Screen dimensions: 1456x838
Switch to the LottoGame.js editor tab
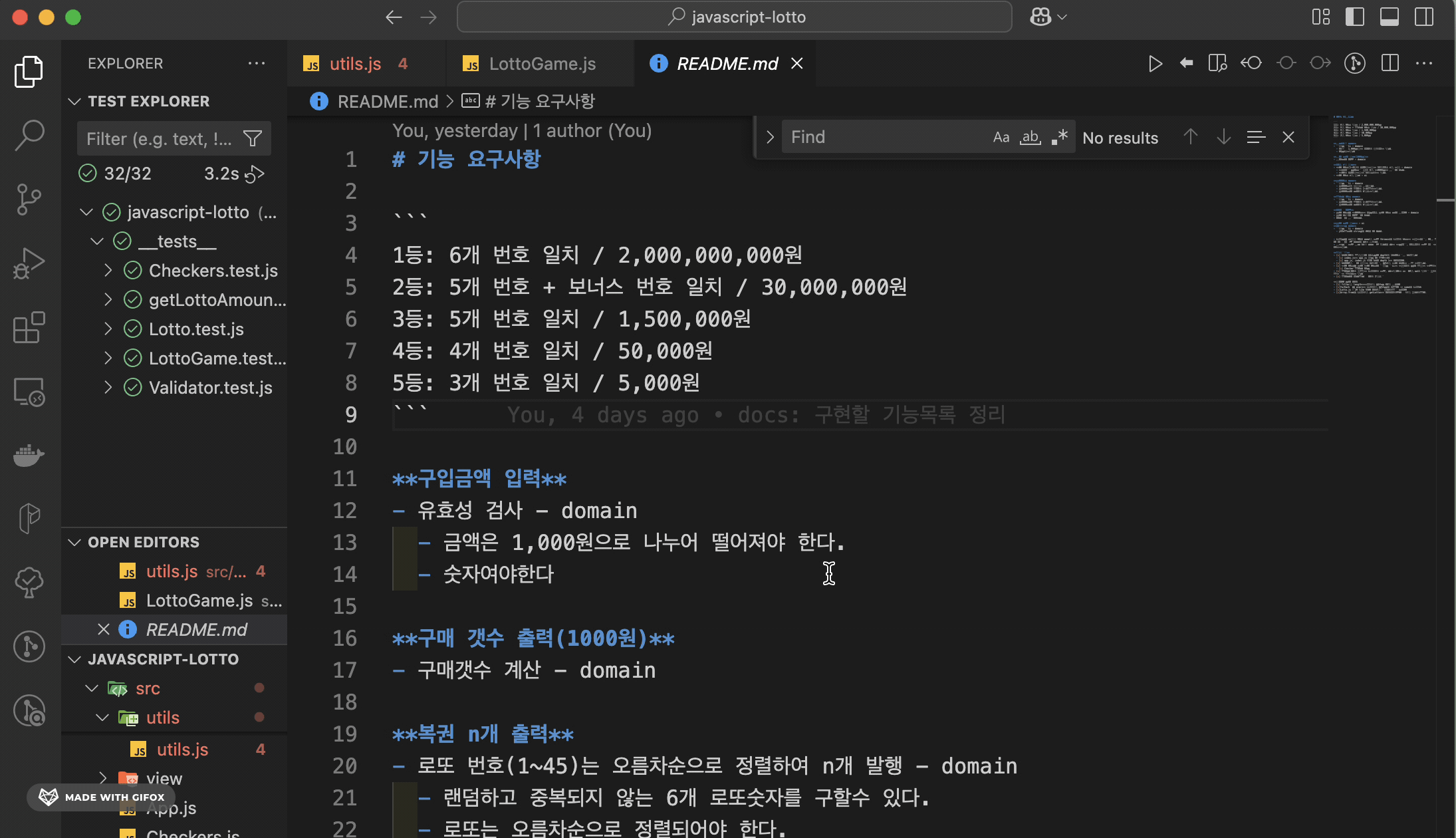coord(540,63)
